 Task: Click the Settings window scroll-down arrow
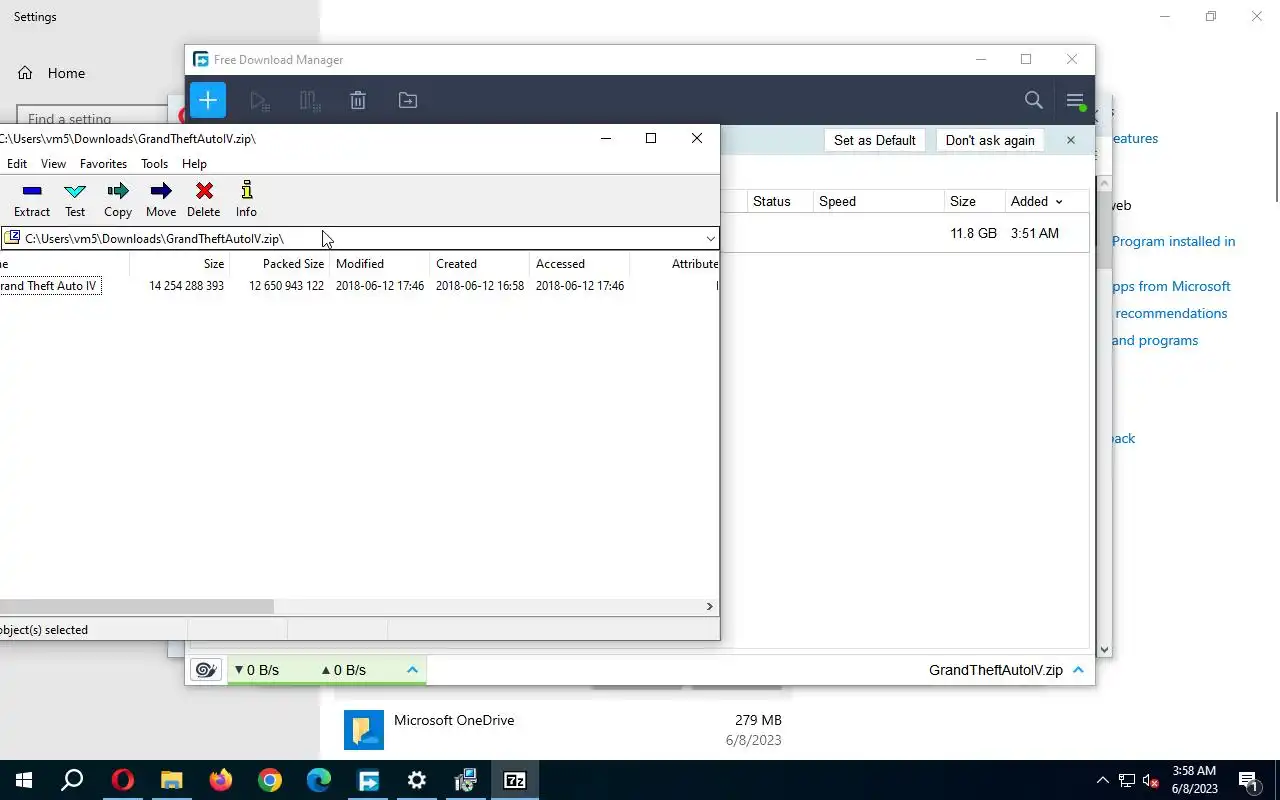(1105, 649)
